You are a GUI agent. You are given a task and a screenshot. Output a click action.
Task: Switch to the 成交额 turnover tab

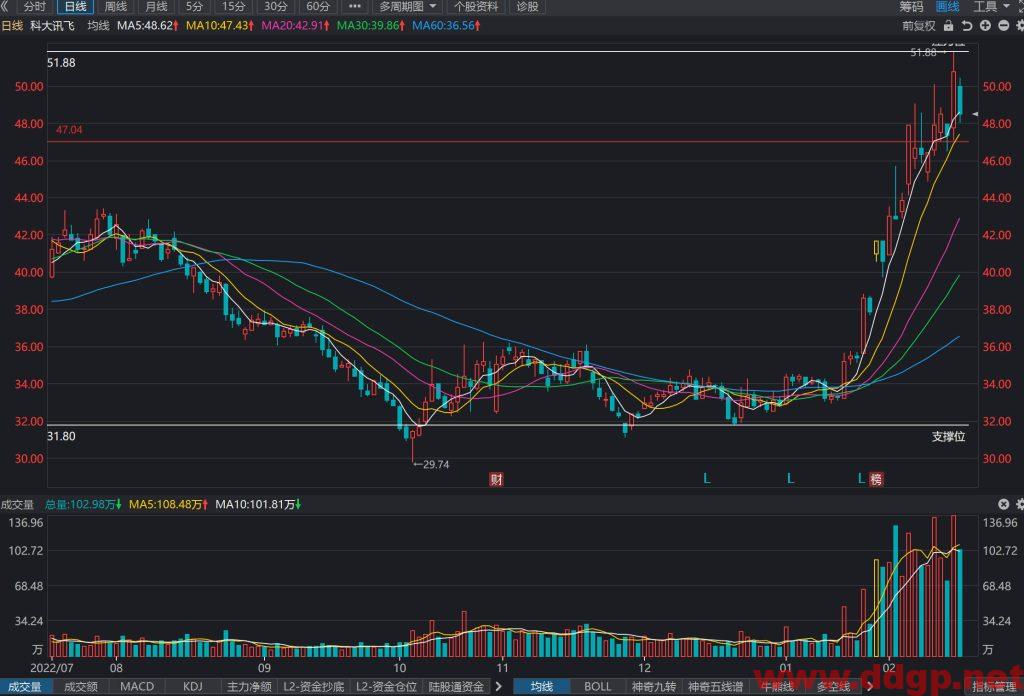[x=81, y=686]
